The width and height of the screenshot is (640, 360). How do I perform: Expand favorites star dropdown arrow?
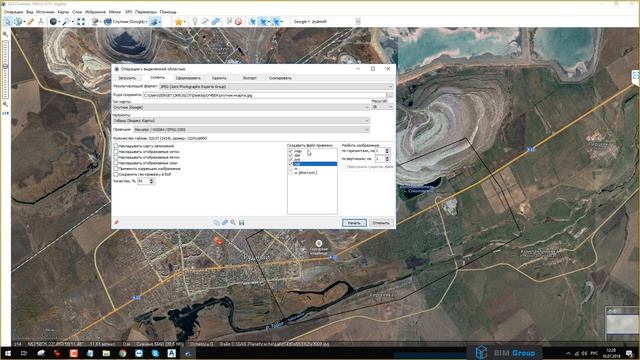pyautogui.click(x=184, y=22)
